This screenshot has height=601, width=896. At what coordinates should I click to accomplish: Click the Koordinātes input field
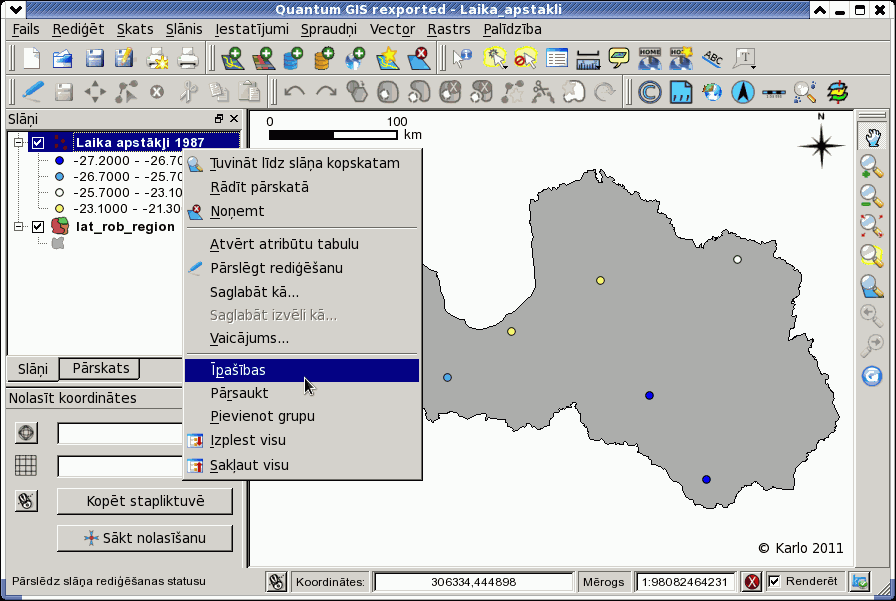[473, 582]
